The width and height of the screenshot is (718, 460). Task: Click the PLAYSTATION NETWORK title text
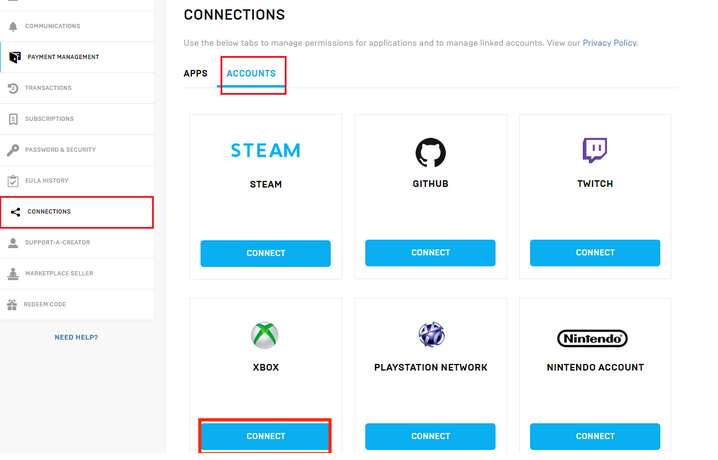coord(430,368)
